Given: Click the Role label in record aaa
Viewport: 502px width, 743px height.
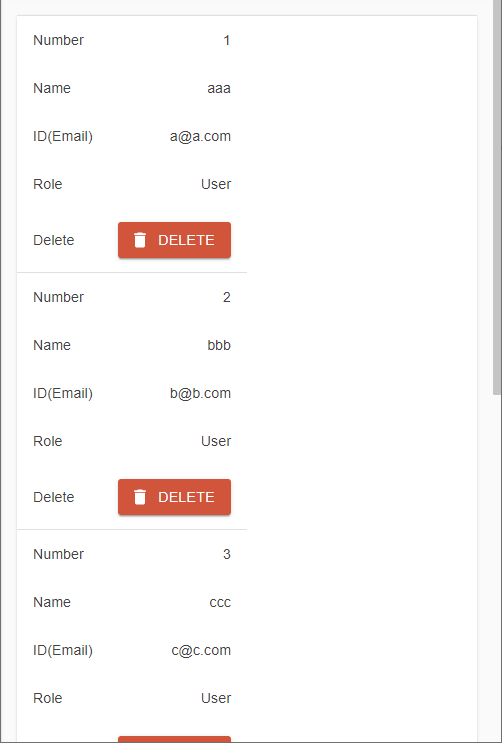Looking at the screenshot, I should click(x=47, y=184).
